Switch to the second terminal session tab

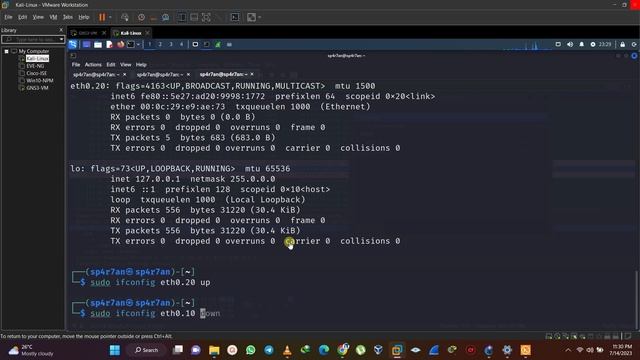pos(160,74)
